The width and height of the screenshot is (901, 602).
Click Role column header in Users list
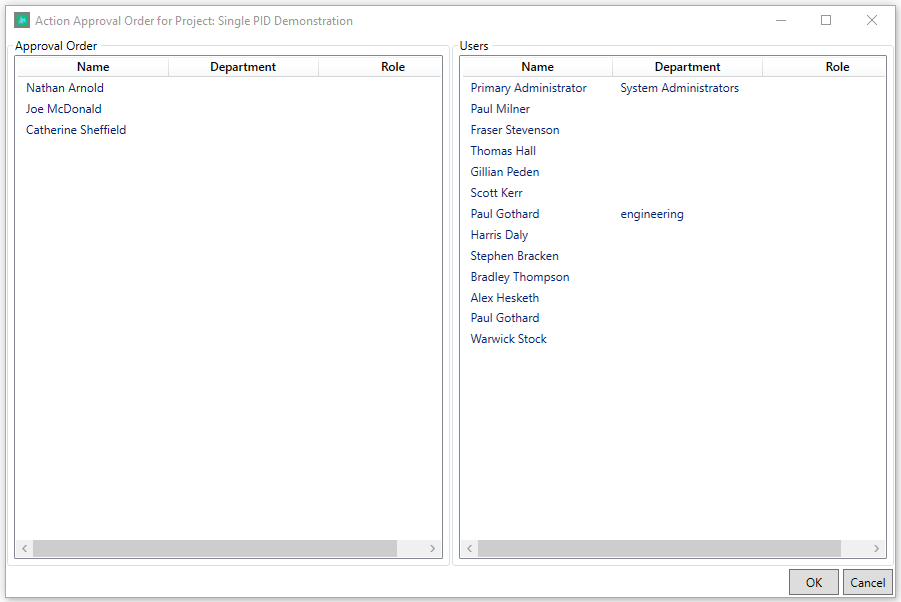[837, 67]
